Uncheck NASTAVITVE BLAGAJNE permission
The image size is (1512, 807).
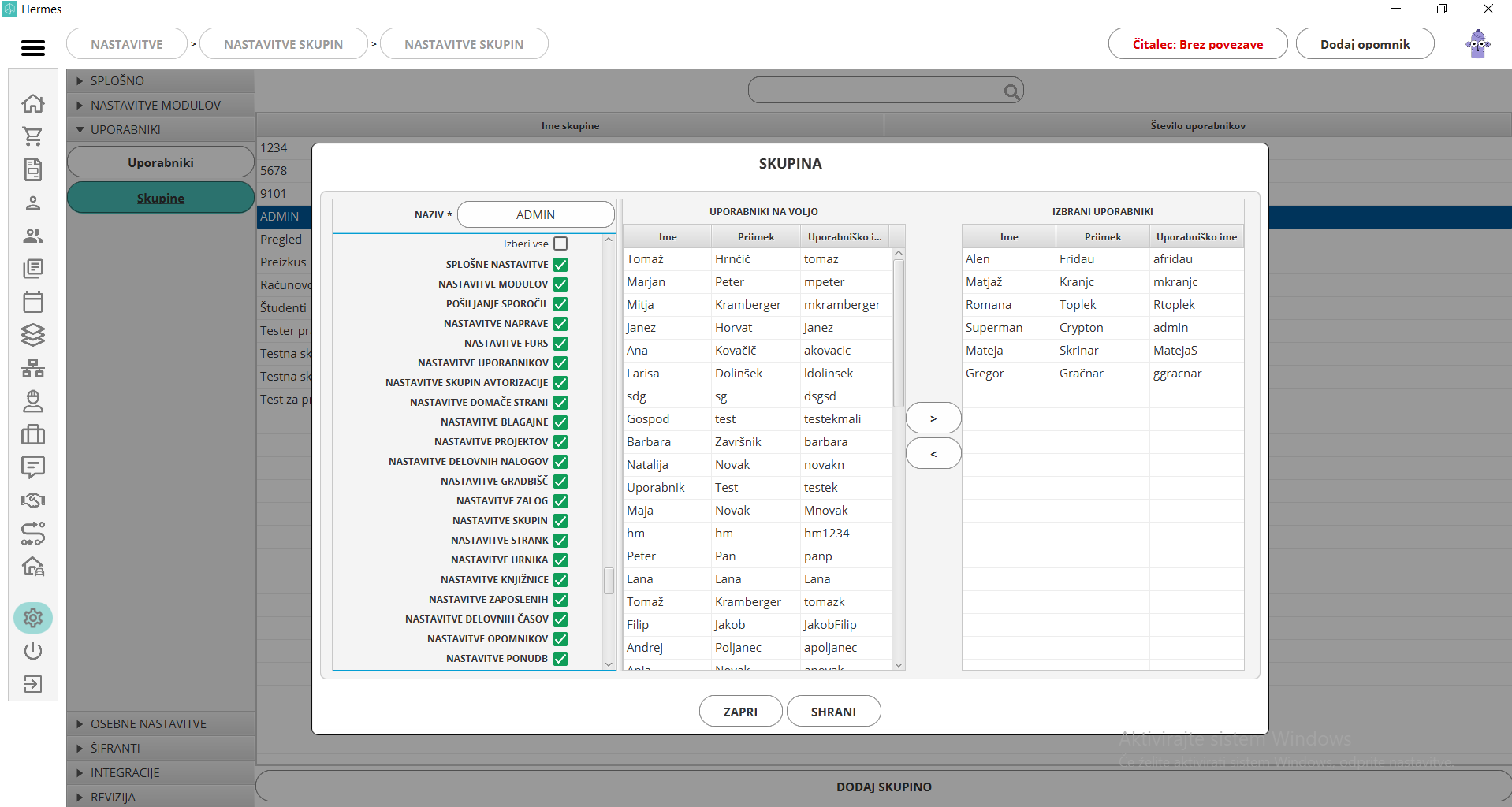(560, 422)
